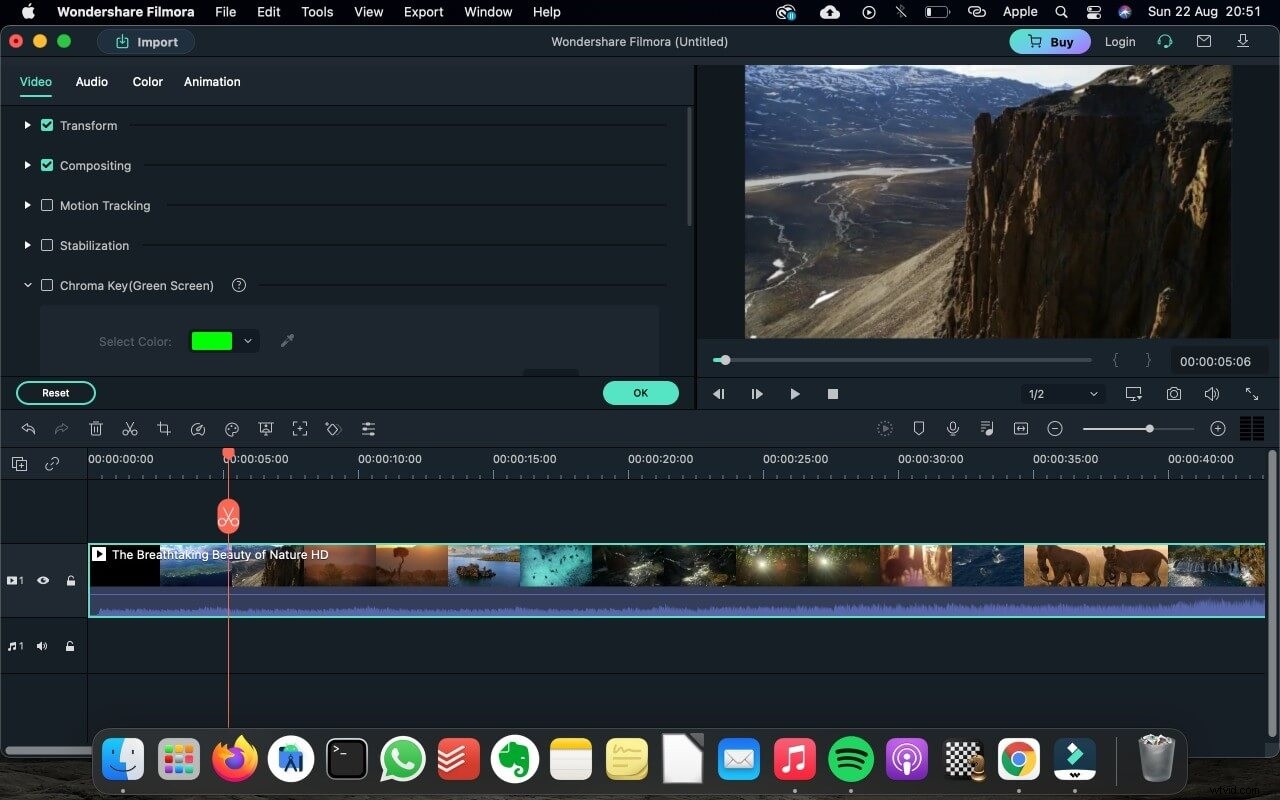Open the Audio Mixer icon
This screenshot has width=1280, height=800.
987,428
